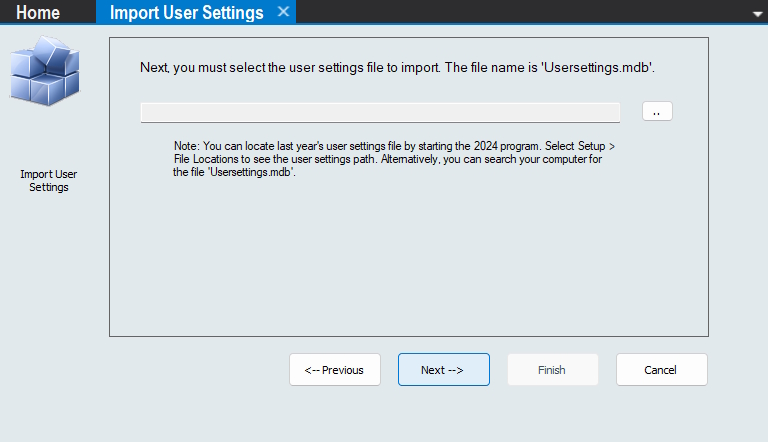Screen dimensions: 768x442
Task: Close the Import User Settings tab
Action: click(283, 12)
